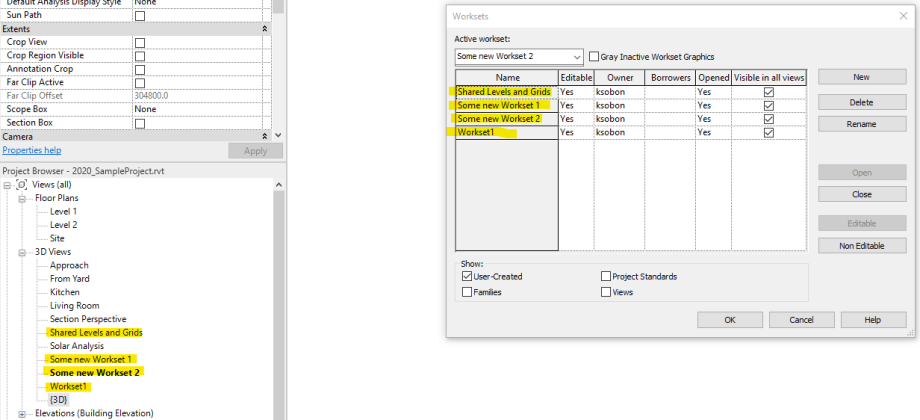Click the Rename workset button
Image resolution: width=920 pixels, height=420 pixels.
(862, 124)
